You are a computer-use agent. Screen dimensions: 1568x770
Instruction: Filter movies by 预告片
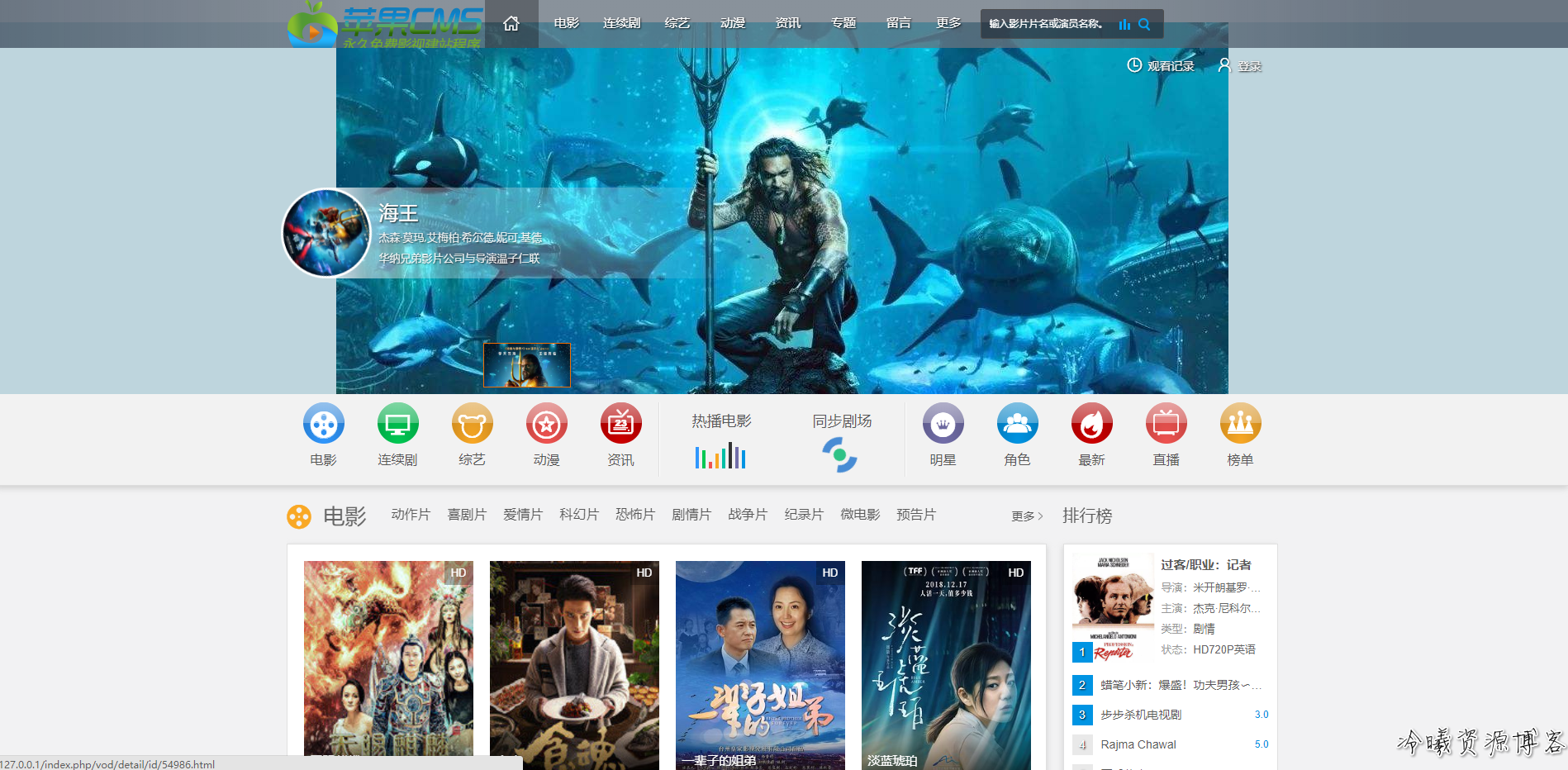pos(916,515)
